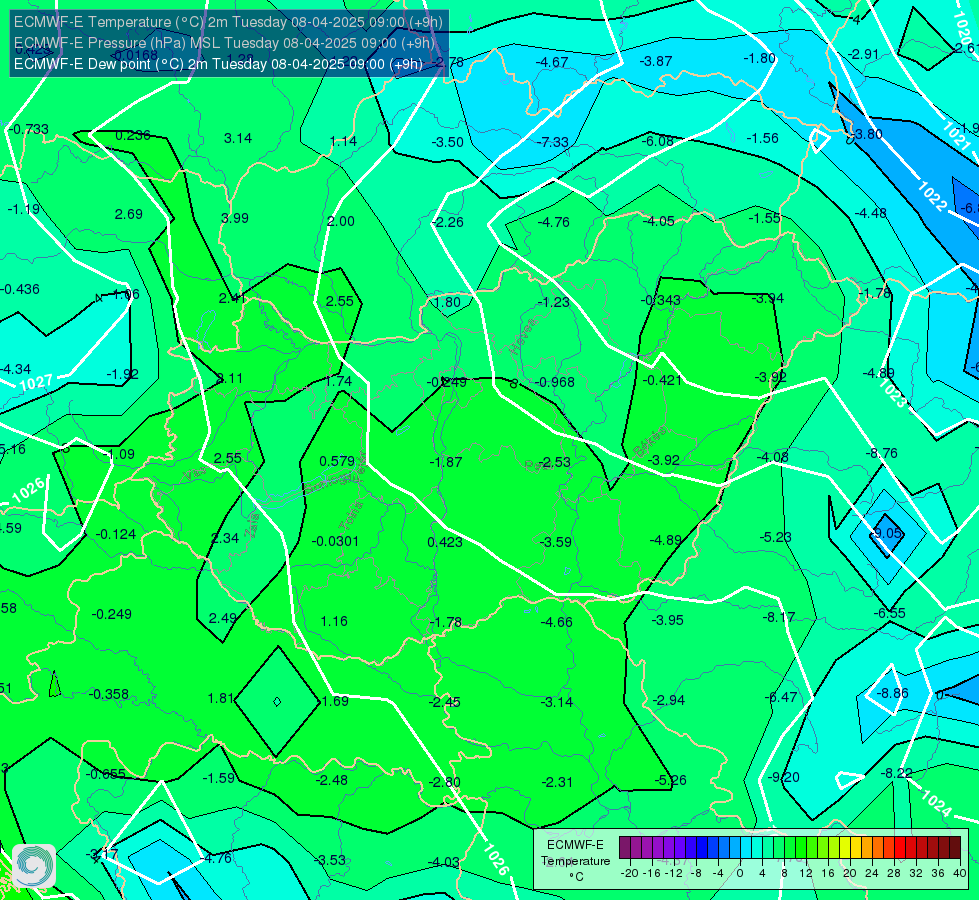Click the swirl logo icon in the corner
This screenshot has width=979, height=900.
34,866
